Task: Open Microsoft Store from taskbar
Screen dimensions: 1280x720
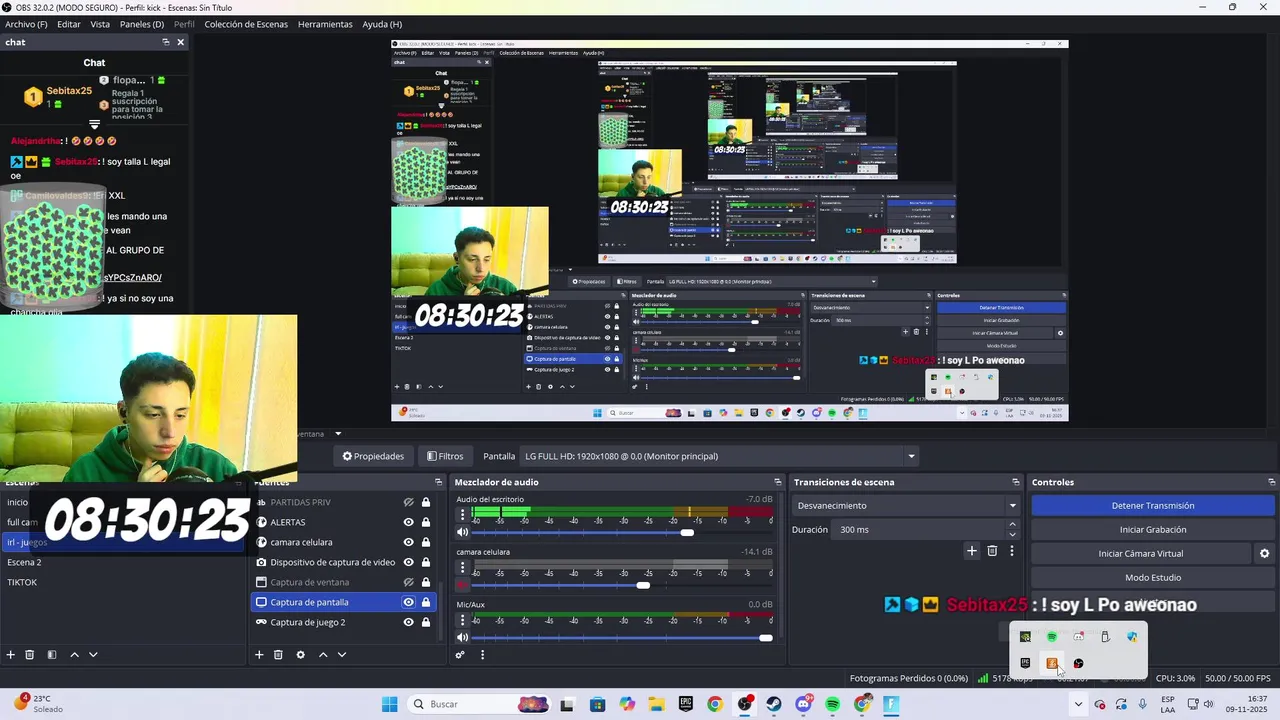Action: coord(597,704)
